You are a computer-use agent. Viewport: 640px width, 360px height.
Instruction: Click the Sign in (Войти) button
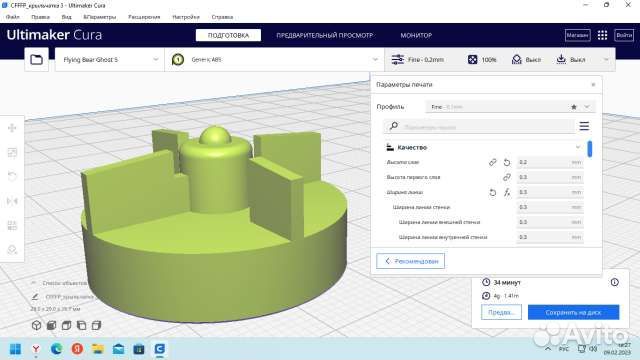pos(624,36)
